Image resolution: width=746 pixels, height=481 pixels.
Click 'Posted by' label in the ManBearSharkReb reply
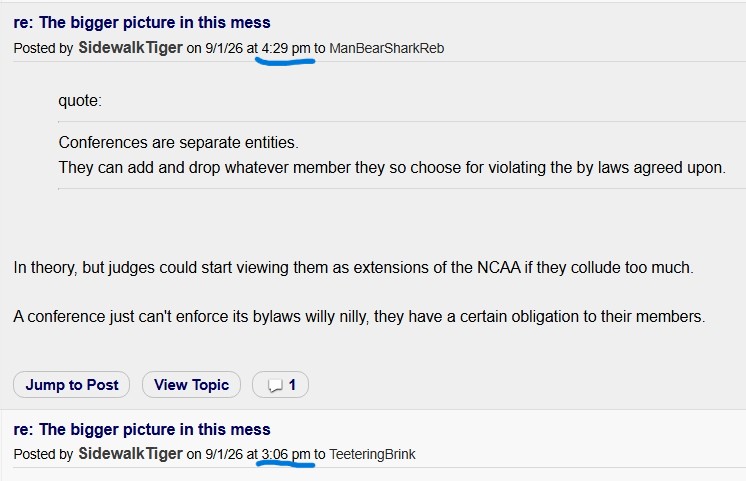pyautogui.click(x=43, y=49)
